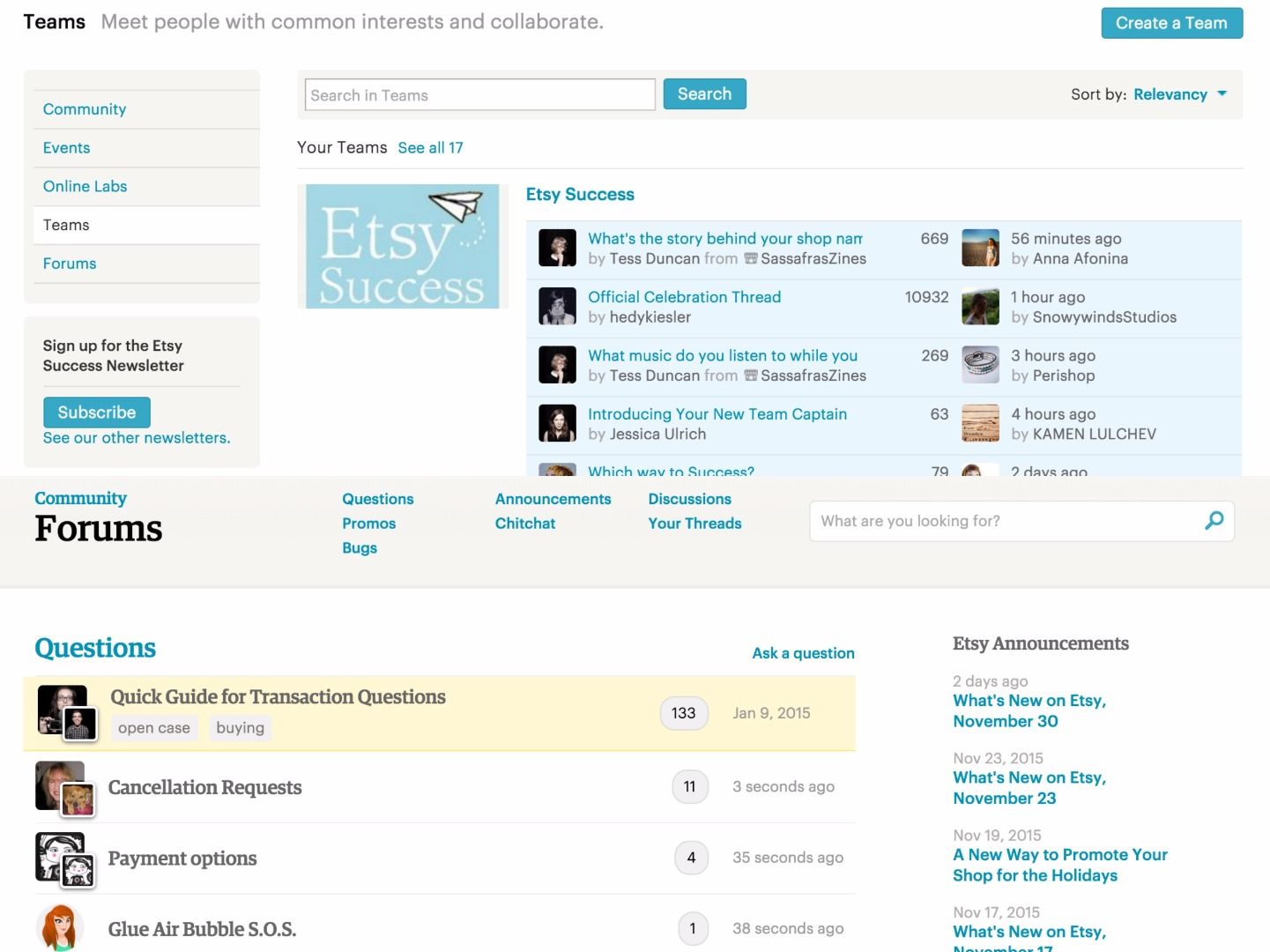Click Anna Afonina's latest reply thumbnail
Viewport: 1270px width, 952px height.
(x=980, y=248)
